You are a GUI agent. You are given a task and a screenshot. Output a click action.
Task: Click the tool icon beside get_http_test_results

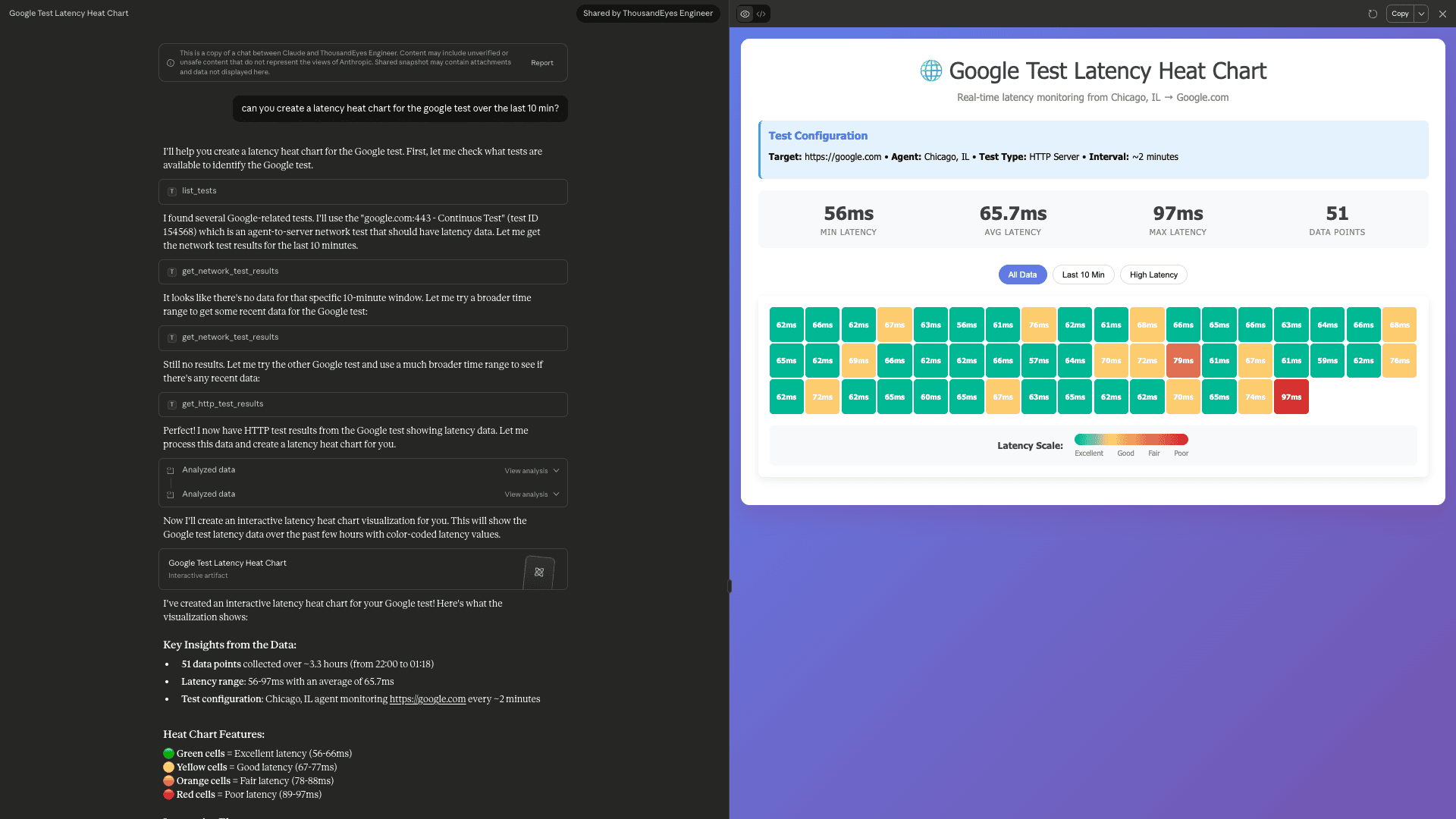point(172,404)
